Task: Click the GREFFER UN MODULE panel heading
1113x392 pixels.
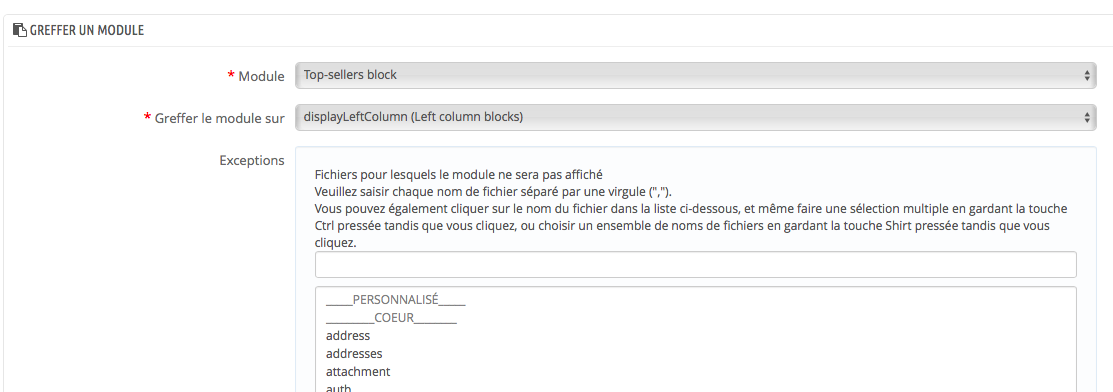Action: [x=87, y=31]
